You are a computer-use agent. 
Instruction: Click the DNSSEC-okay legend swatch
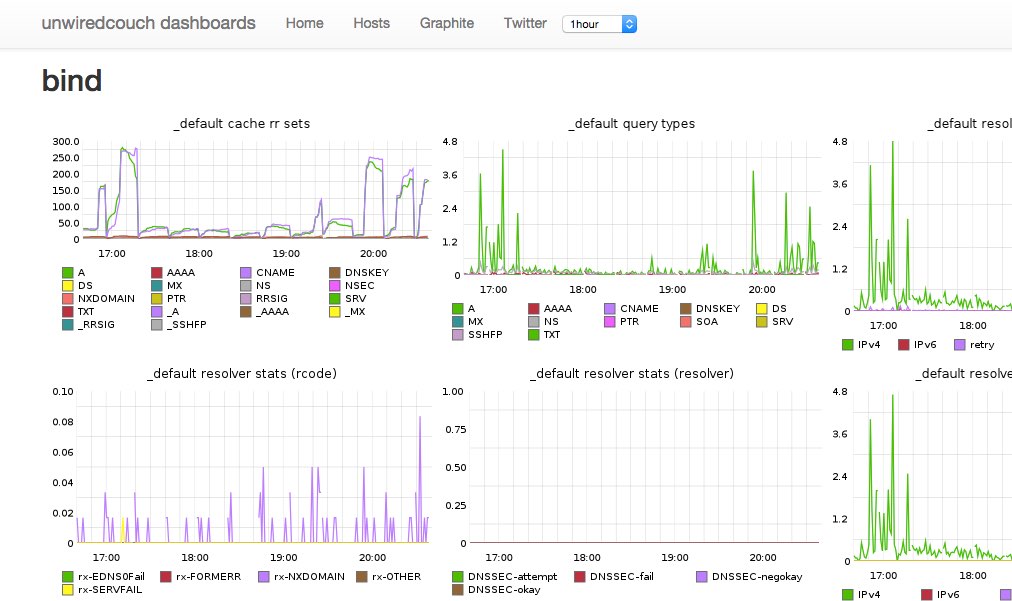coord(458,589)
